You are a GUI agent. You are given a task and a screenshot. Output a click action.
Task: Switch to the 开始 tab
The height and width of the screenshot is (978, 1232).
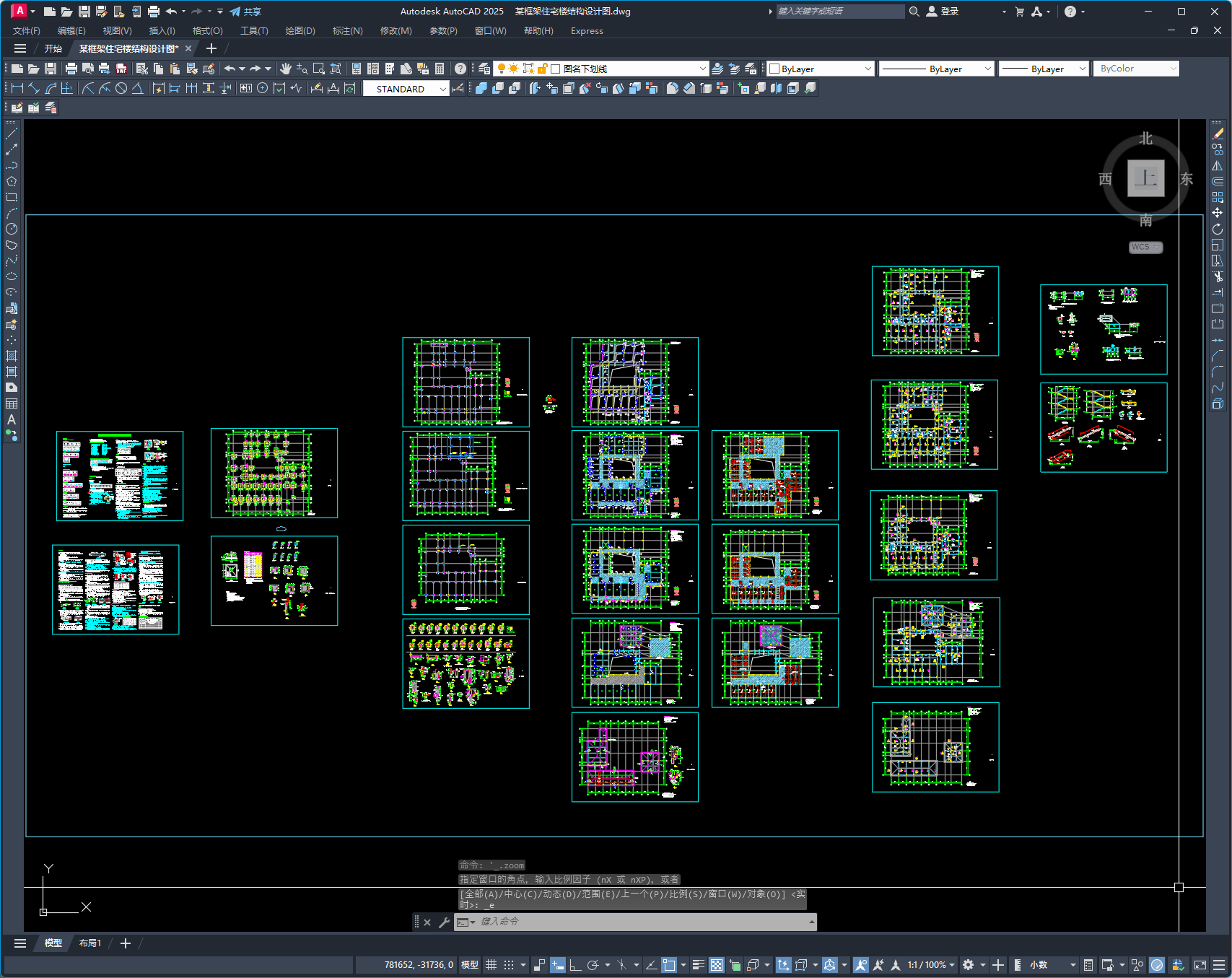click(53, 48)
